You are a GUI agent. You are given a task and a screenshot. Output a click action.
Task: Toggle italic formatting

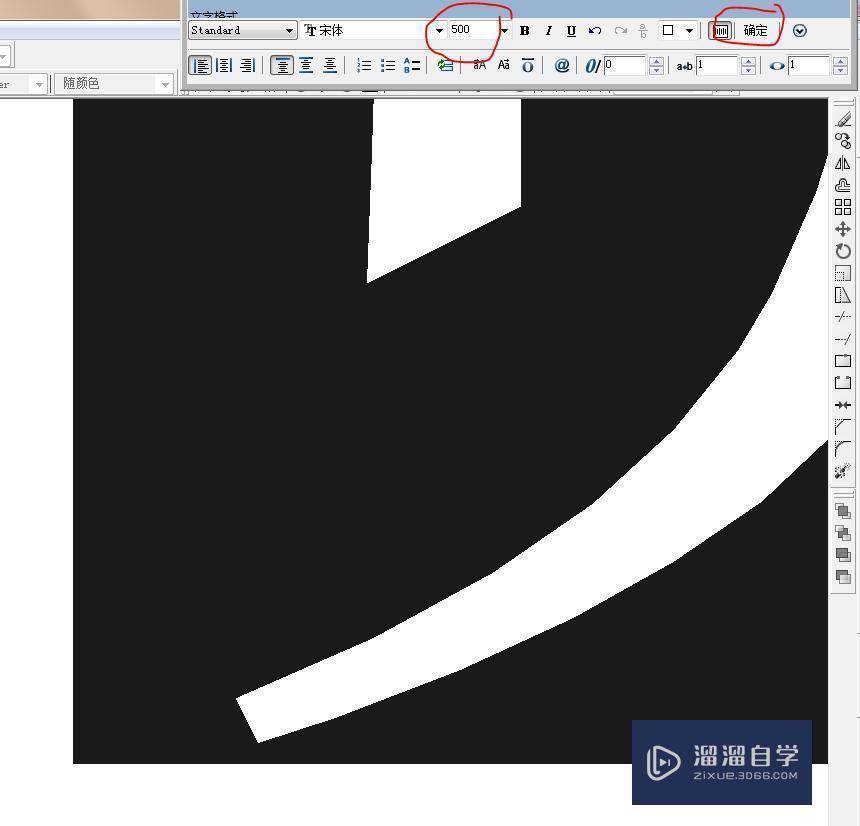point(547,31)
